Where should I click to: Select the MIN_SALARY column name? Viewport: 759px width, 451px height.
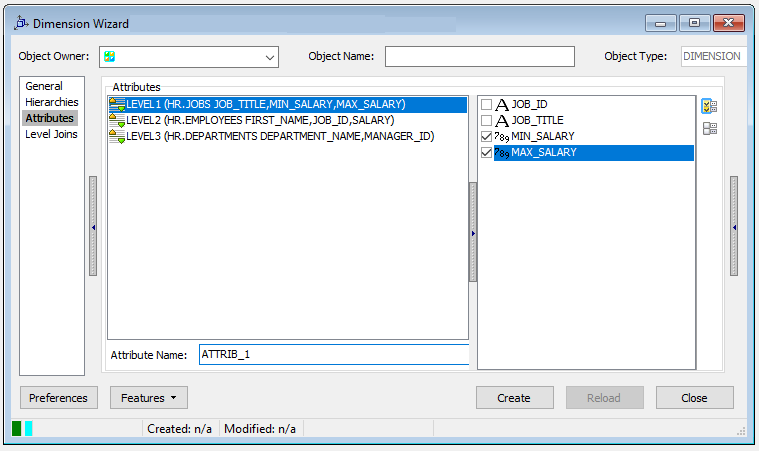pyautogui.click(x=543, y=136)
